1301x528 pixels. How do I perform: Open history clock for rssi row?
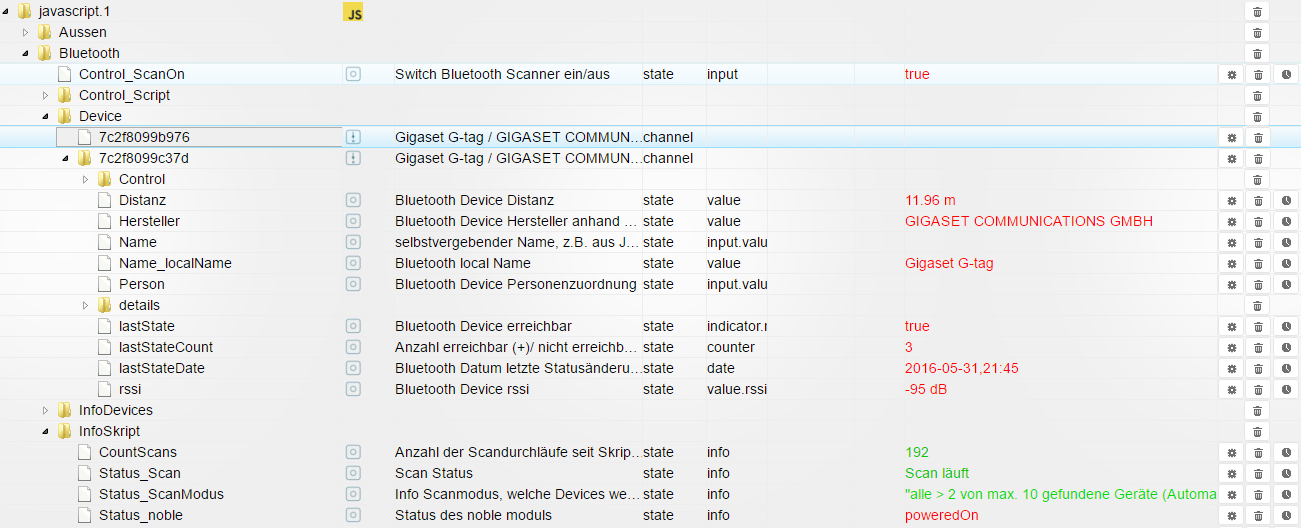pyautogui.click(x=1286, y=389)
